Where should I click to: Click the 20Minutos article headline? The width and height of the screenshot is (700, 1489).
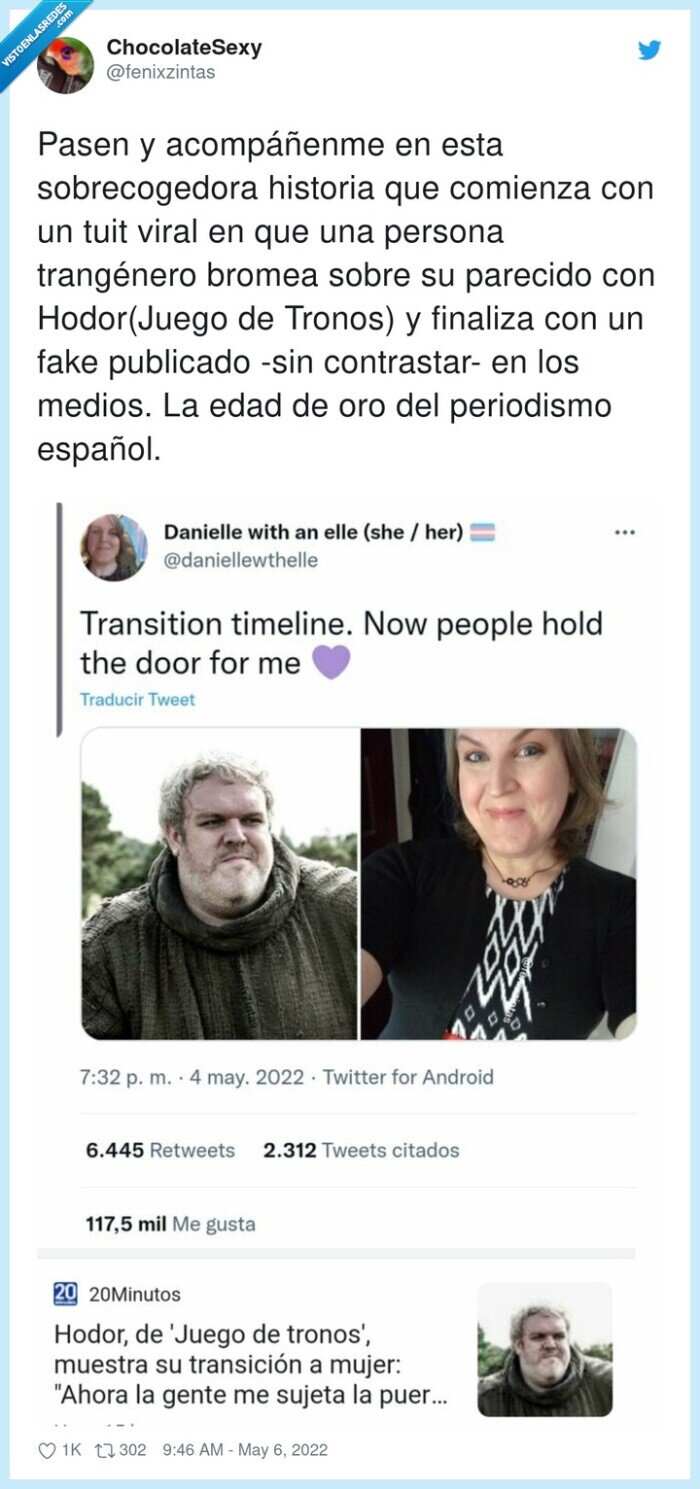click(x=250, y=1365)
